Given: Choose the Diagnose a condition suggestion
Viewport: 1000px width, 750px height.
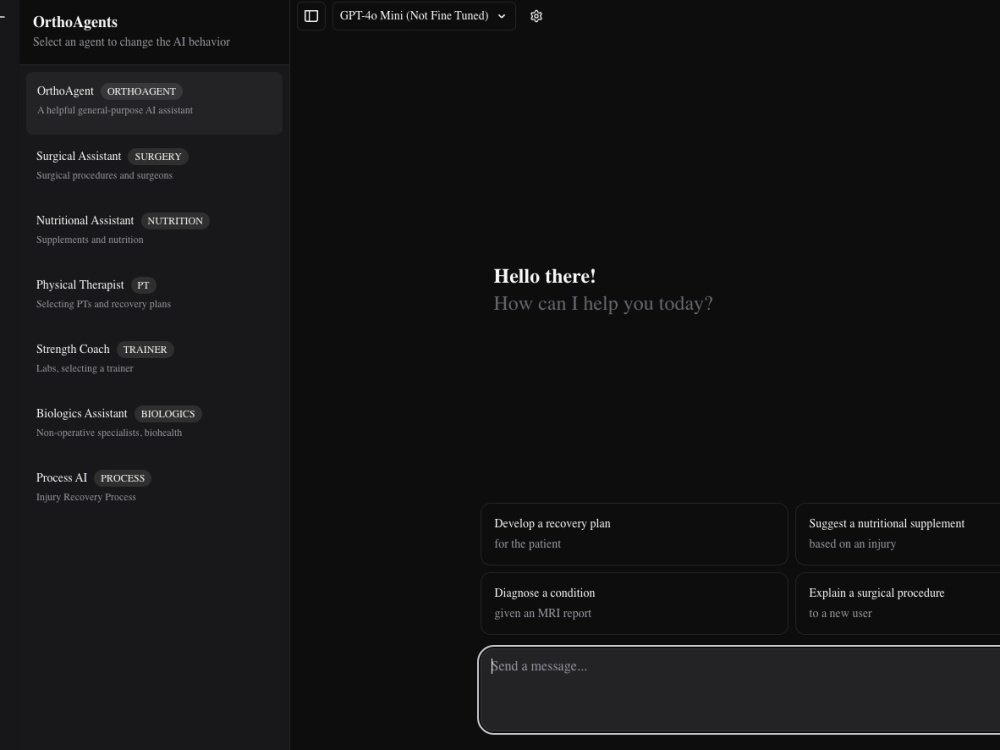Looking at the screenshot, I should (x=634, y=603).
